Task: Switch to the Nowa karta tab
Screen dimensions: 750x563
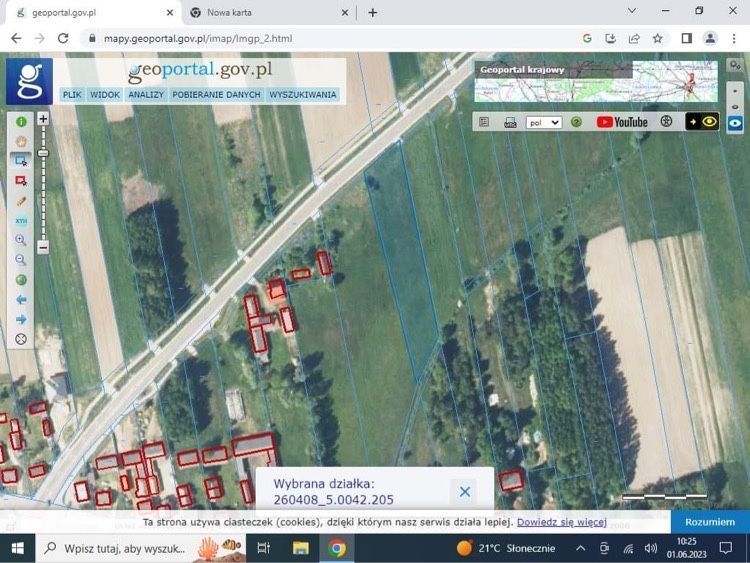Action: pyautogui.click(x=268, y=13)
